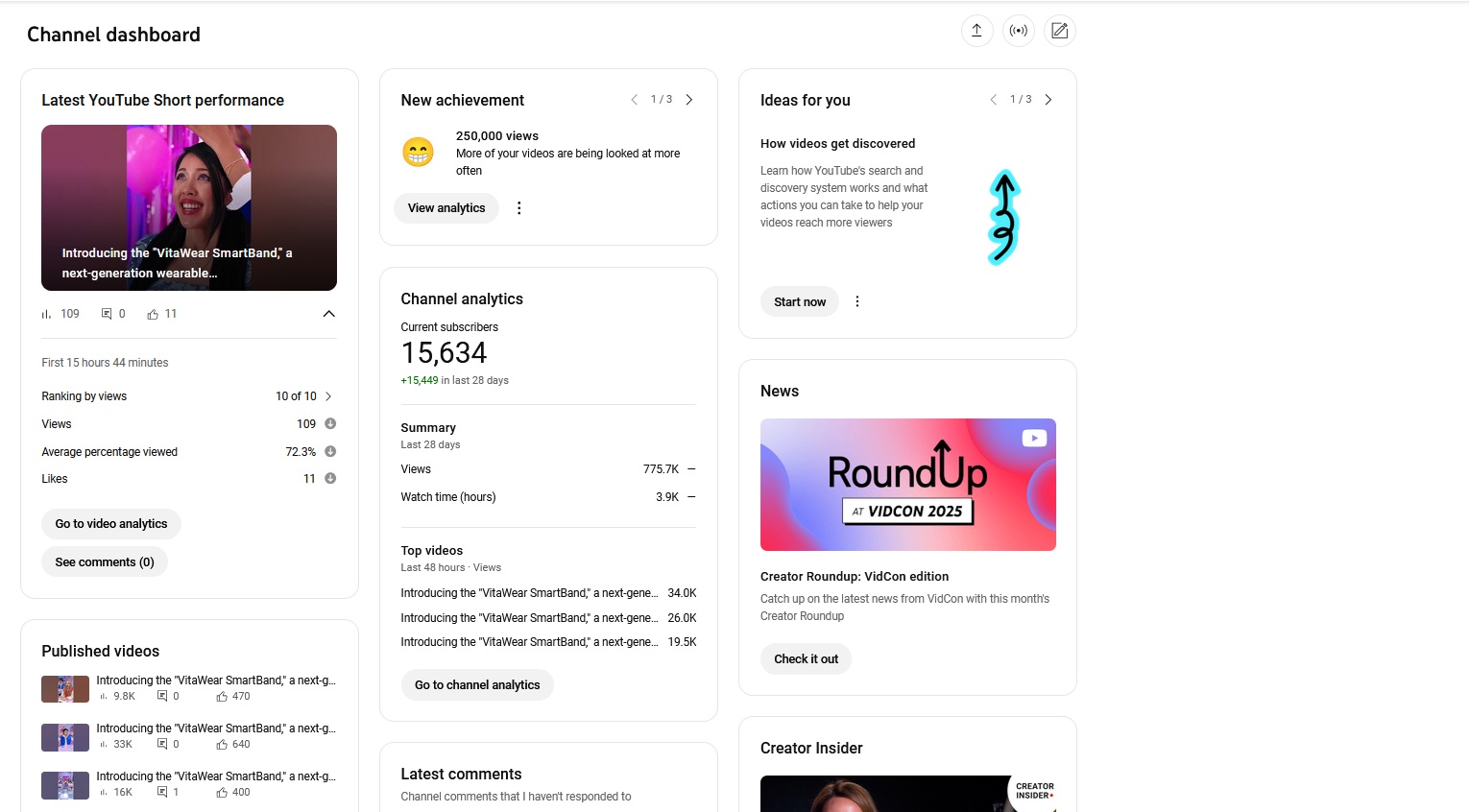The width and height of the screenshot is (1469, 812).
Task: Open top video with 26.0K views
Action: [x=548, y=618]
